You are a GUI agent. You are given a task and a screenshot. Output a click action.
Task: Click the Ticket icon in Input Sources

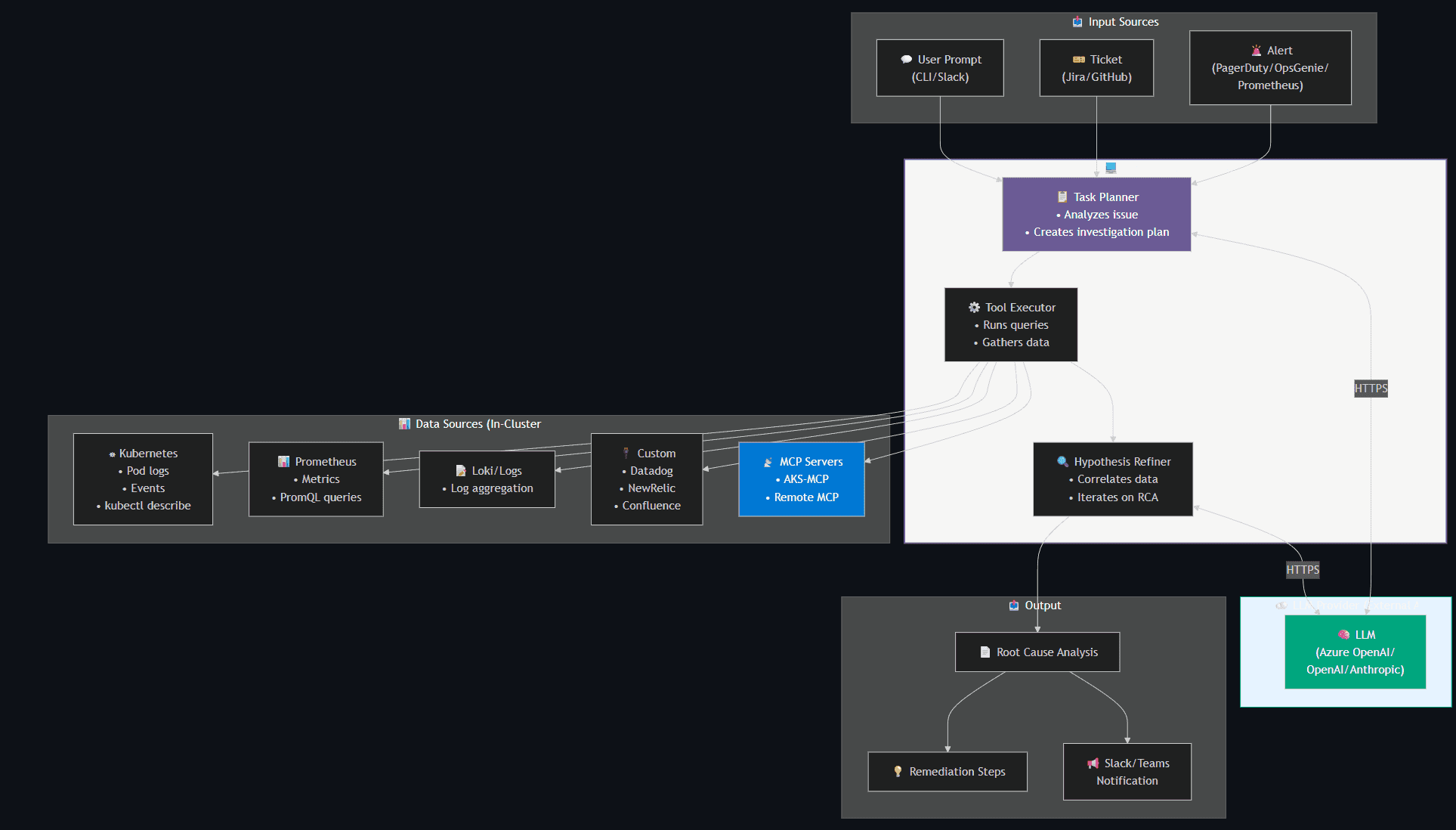click(x=1078, y=60)
